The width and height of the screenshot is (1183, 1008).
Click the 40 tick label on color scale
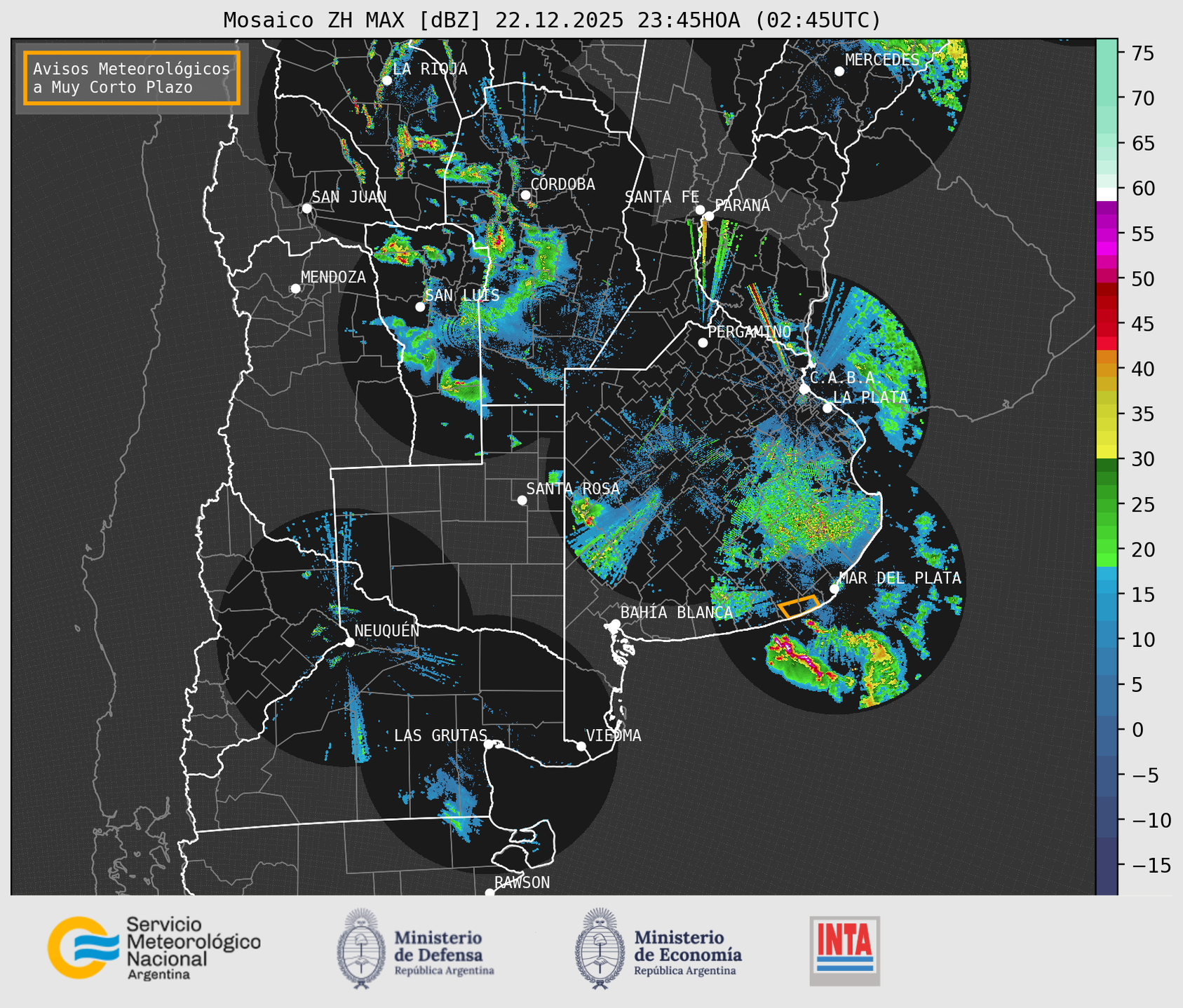point(1144,369)
